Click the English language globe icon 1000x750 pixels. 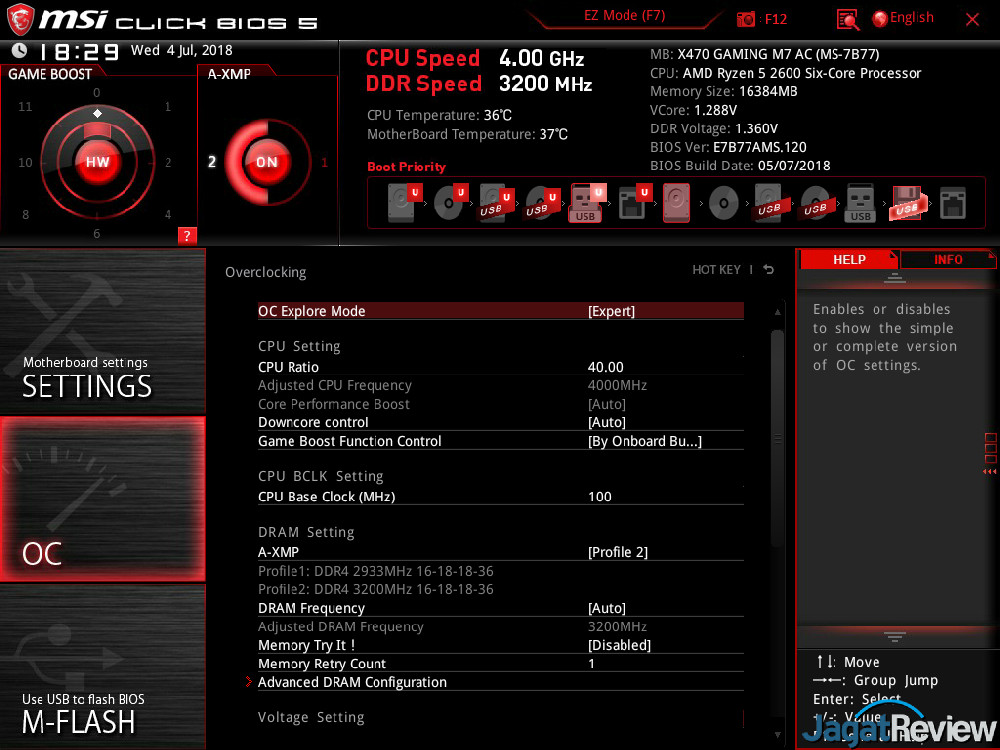[x=881, y=19]
